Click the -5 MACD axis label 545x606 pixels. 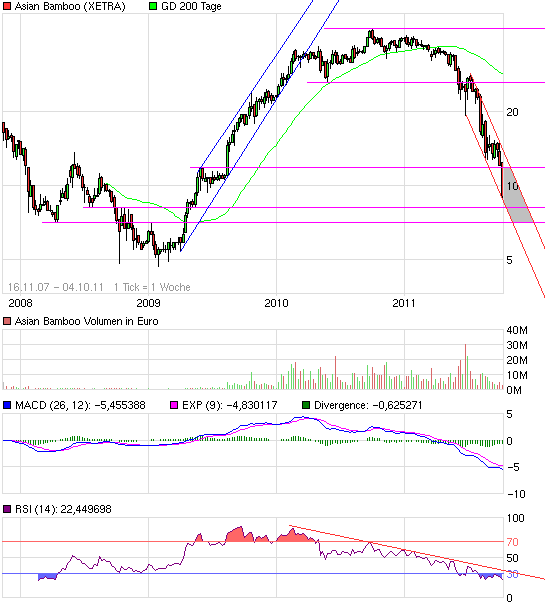[513, 467]
